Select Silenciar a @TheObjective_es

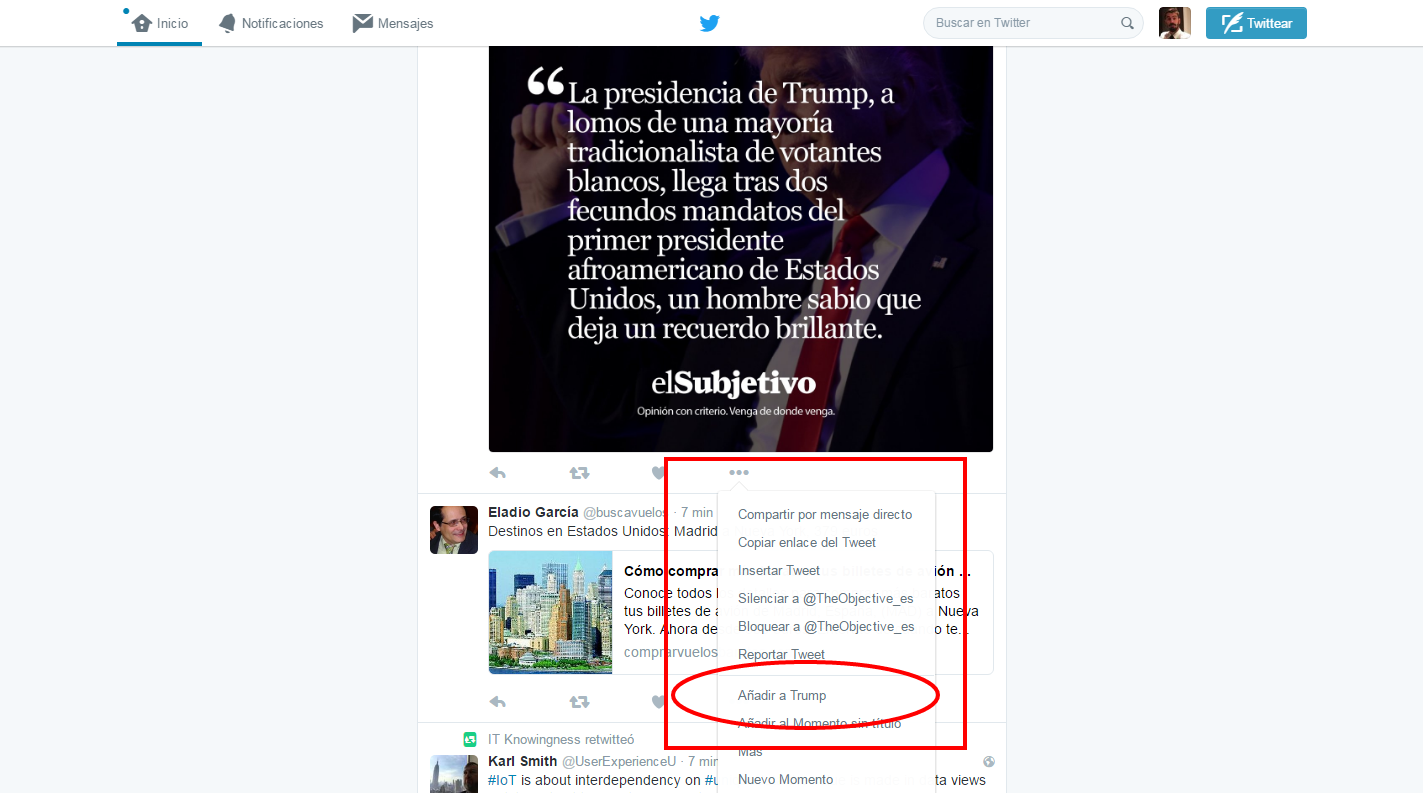coord(825,599)
